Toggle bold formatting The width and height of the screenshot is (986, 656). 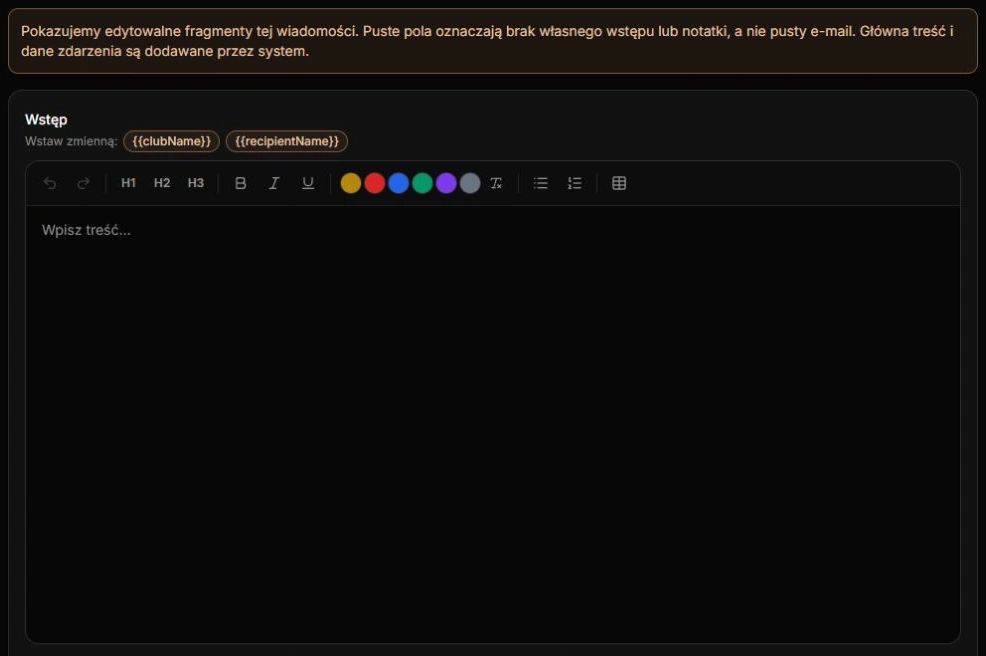click(240, 183)
